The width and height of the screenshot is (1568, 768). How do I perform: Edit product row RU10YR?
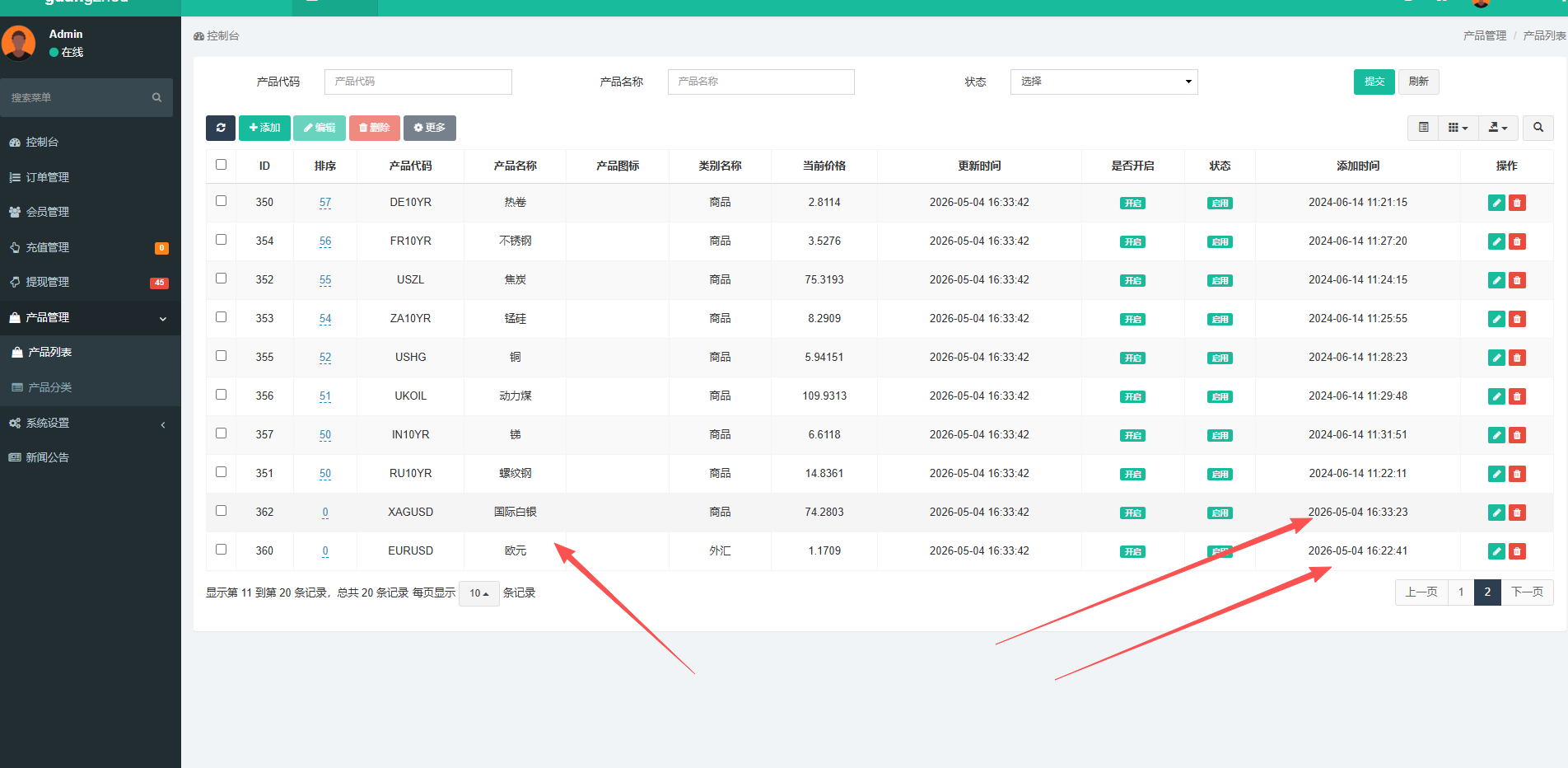[x=1497, y=474]
